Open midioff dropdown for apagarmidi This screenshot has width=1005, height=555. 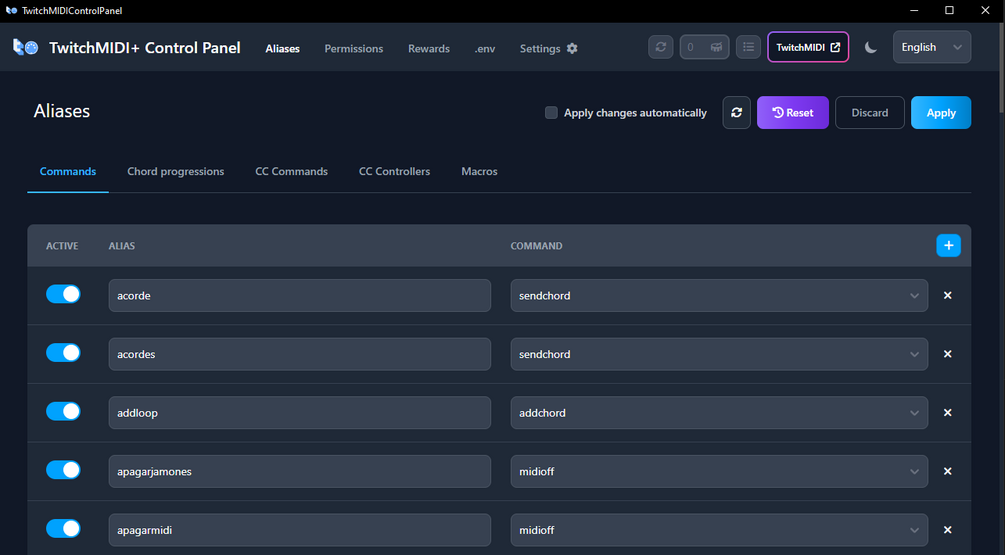point(719,530)
